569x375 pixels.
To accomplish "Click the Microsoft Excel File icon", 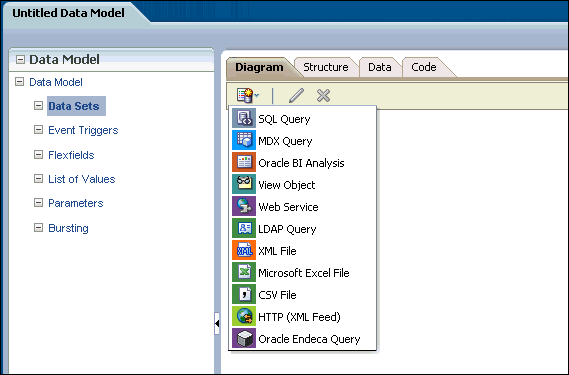I will tap(244, 272).
